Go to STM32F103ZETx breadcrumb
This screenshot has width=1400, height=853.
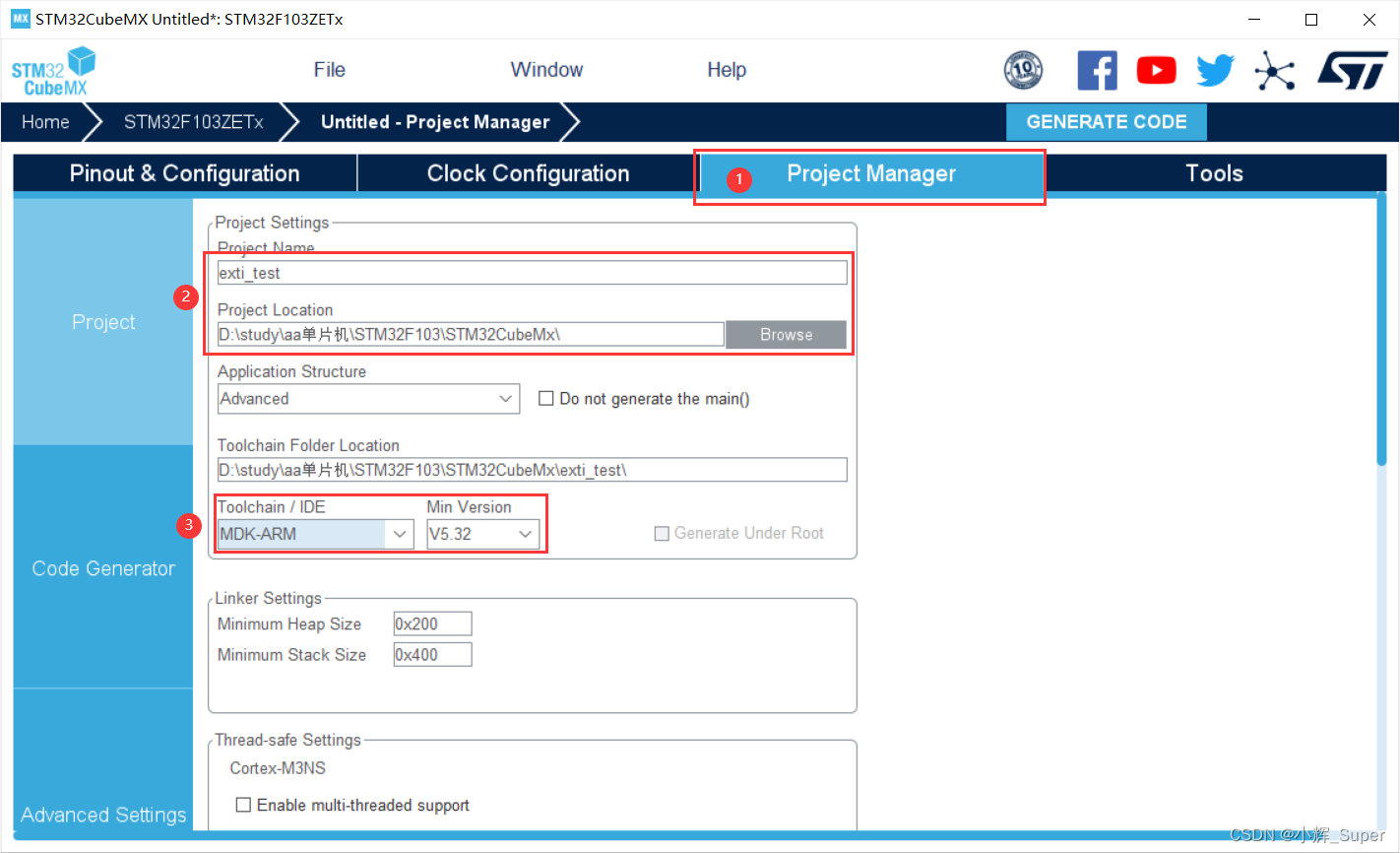(x=193, y=122)
